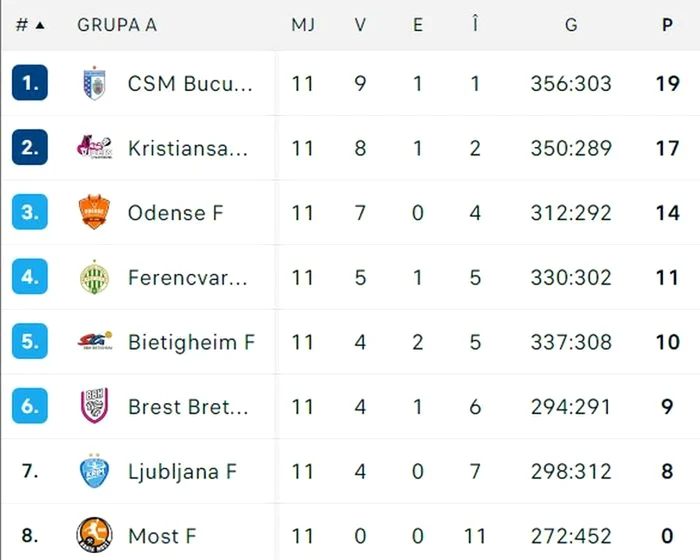Open the Odense F team link
Viewport: 700px width, 560px height.
[175, 213]
